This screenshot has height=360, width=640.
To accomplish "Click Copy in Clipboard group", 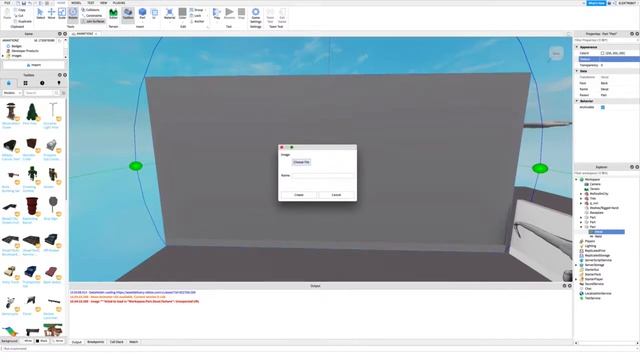I will pyautogui.click(x=20, y=10).
